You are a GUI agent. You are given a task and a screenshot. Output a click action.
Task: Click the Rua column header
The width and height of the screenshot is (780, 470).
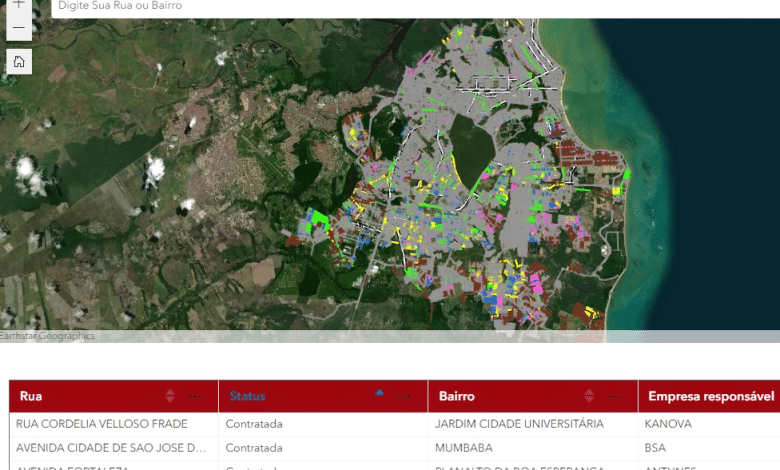click(x=32, y=396)
